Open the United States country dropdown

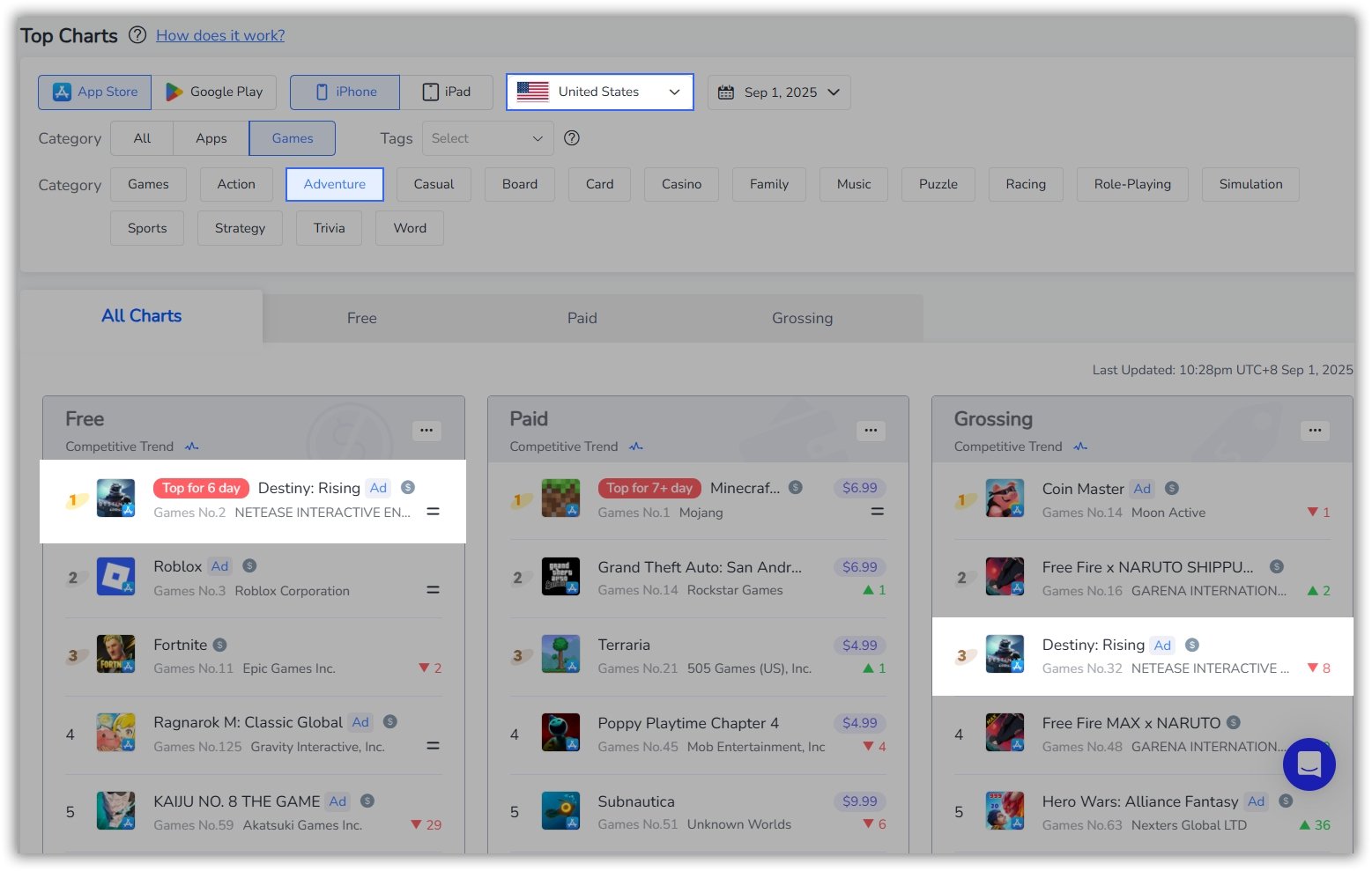[x=600, y=92]
